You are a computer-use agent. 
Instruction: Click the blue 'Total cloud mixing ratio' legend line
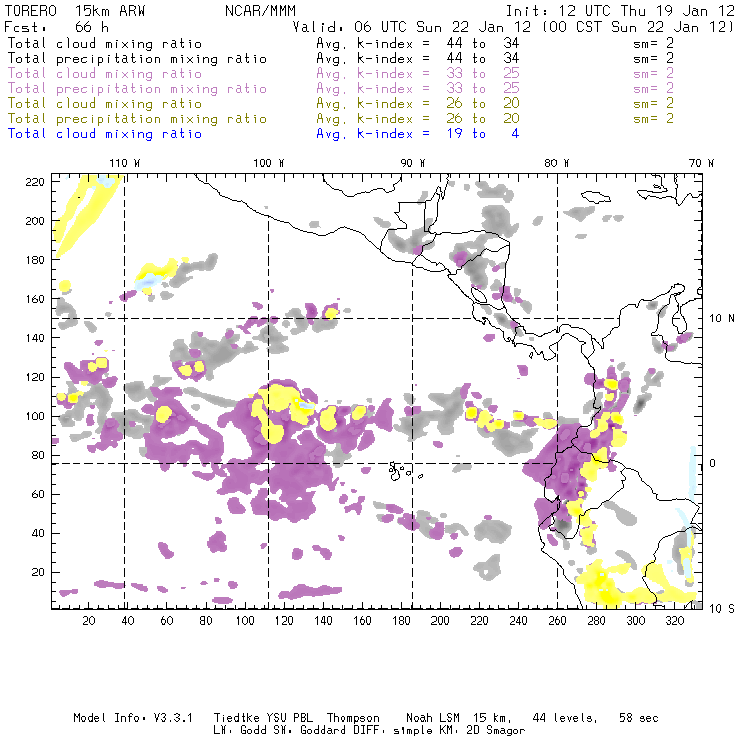(105, 134)
